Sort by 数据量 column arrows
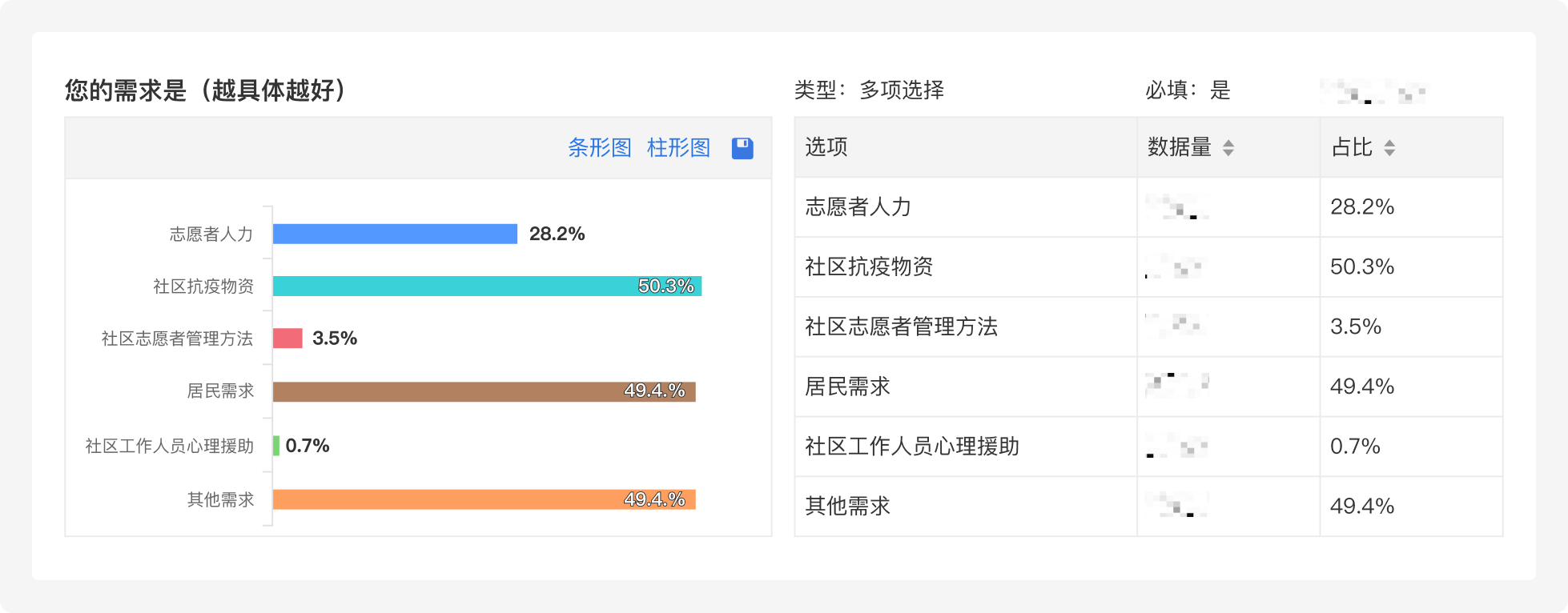 tap(1228, 148)
